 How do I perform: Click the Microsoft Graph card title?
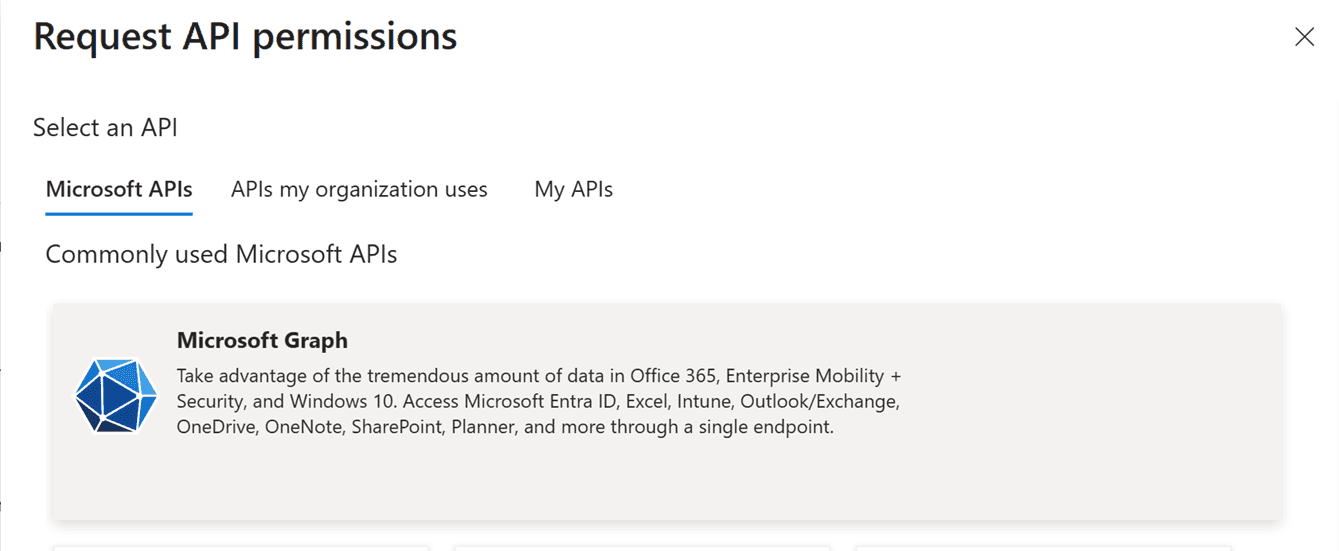click(262, 340)
